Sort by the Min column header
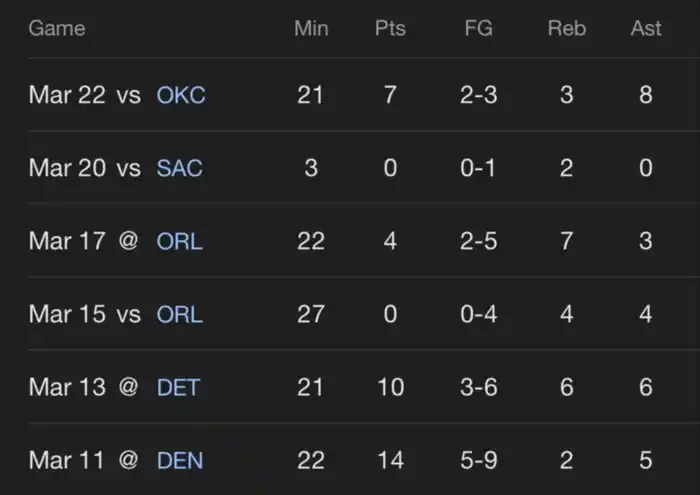The height and width of the screenshot is (495, 700). pos(311,28)
